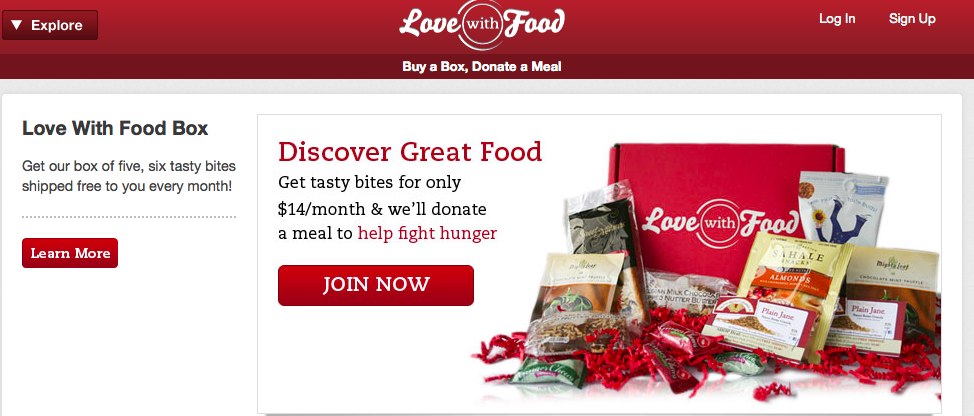Click the Discover Great Food heading
The height and width of the screenshot is (416, 974).
410,151
